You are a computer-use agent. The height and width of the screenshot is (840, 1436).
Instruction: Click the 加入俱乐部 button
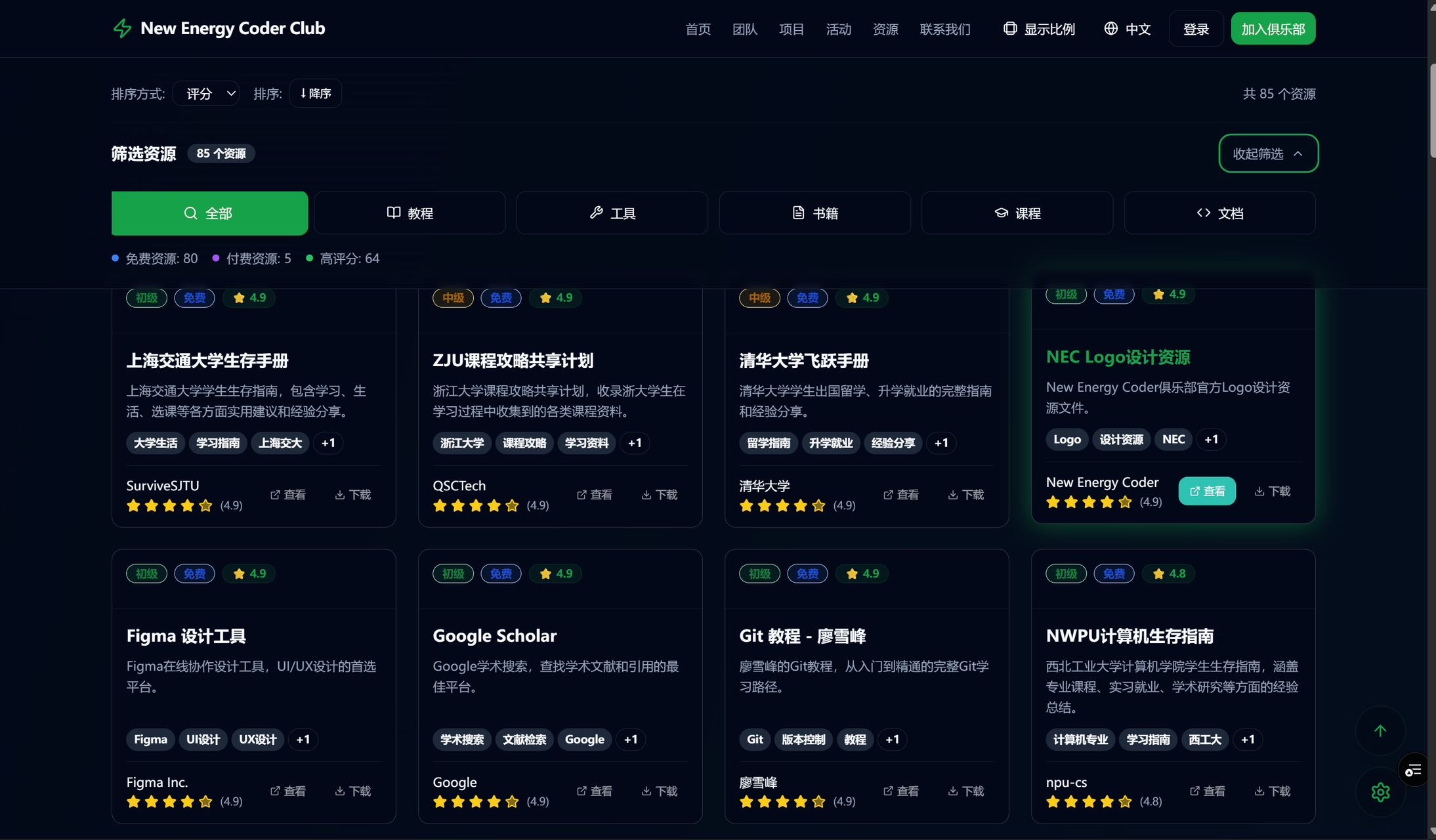1273,29
